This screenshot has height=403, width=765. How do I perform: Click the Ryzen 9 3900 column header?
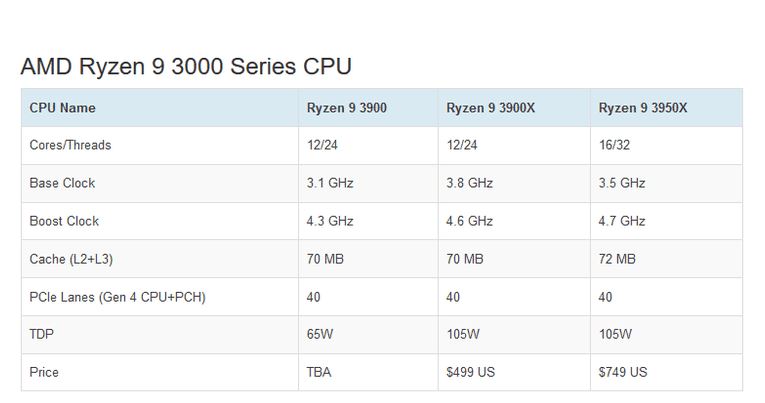346,108
